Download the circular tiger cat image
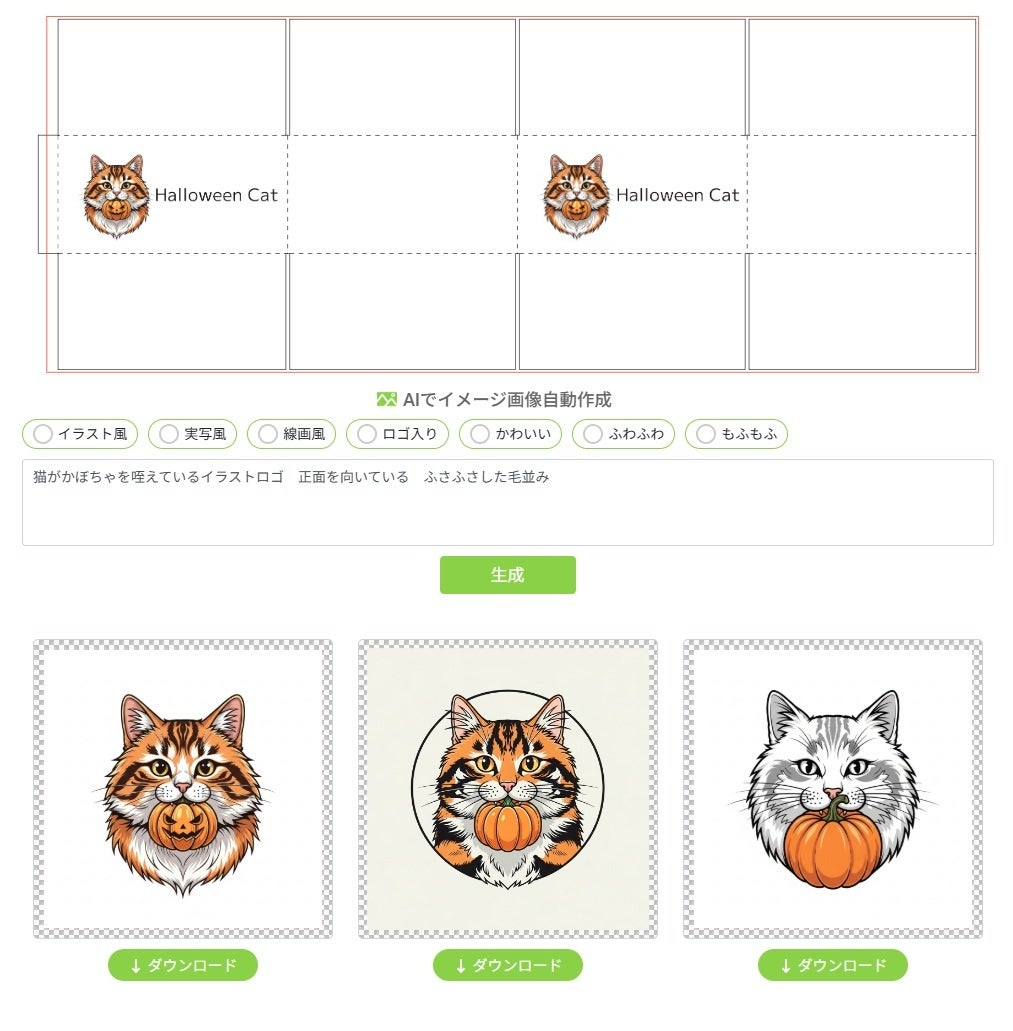 pyautogui.click(x=507, y=965)
